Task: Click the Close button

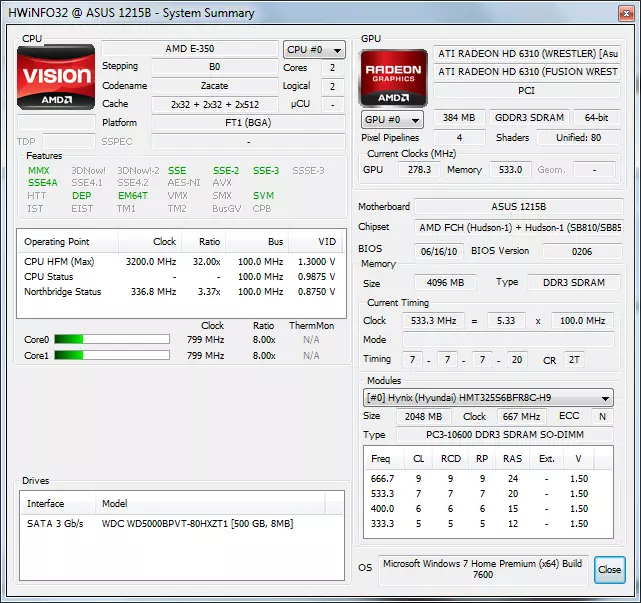Action: pos(610,569)
